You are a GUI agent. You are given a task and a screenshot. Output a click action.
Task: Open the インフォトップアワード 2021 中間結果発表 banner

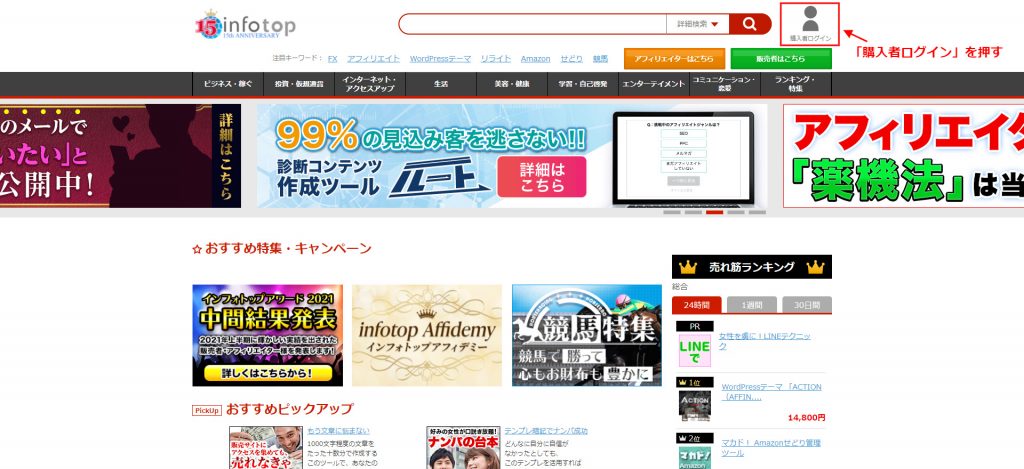[268, 335]
